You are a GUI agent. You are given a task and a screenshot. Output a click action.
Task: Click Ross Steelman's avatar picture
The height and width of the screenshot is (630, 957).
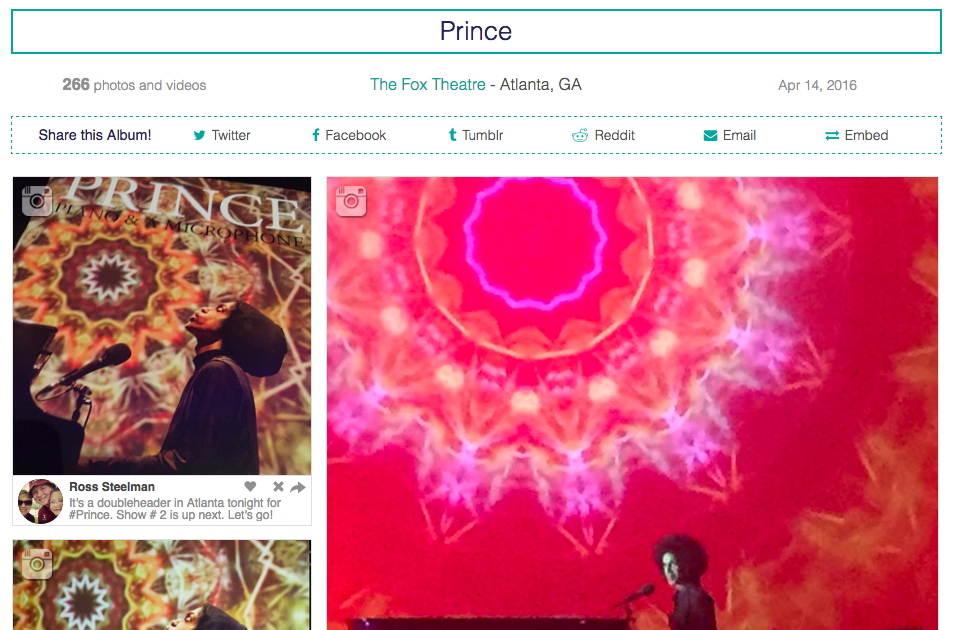click(x=40, y=501)
